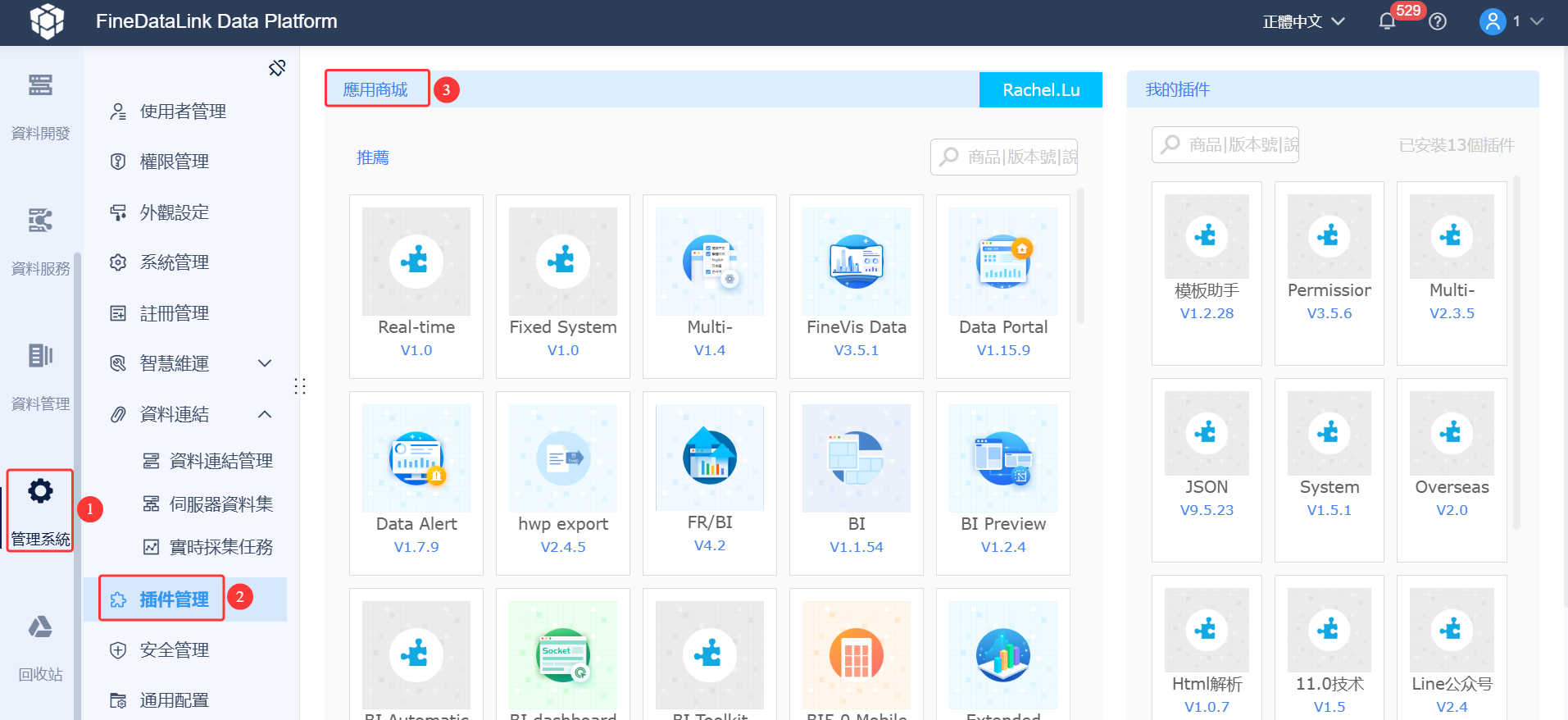1568x720 pixels.
Task: Click the hwp export plugin icon
Action: pyautogui.click(x=563, y=458)
